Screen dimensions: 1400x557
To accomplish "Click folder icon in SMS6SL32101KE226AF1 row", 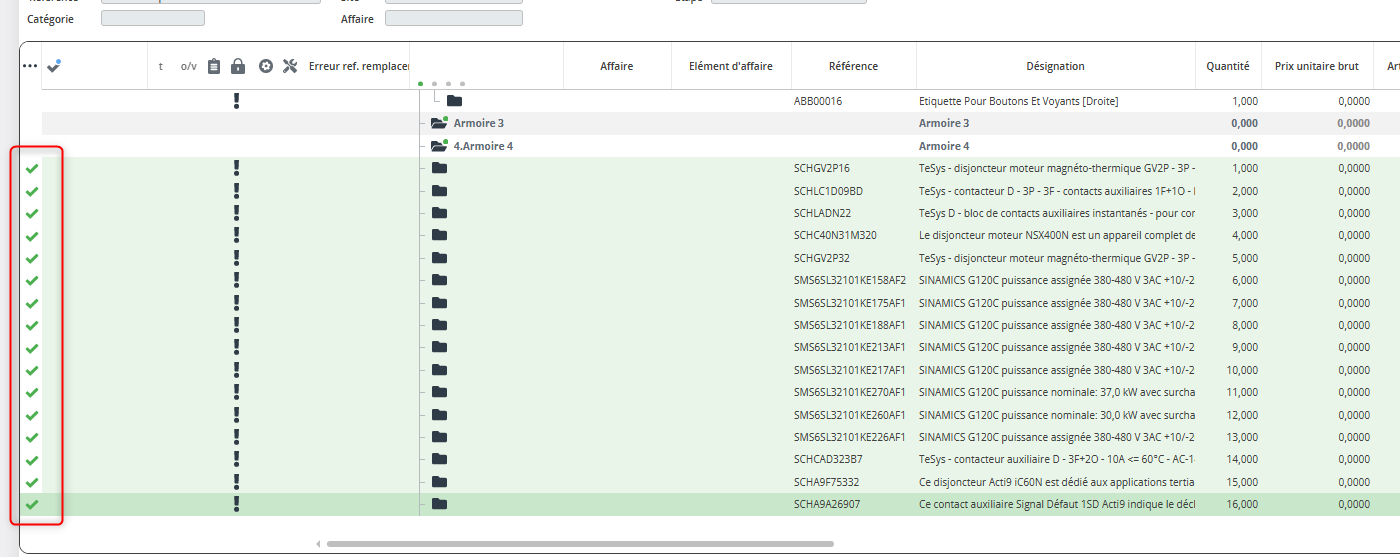I will click(x=439, y=437).
